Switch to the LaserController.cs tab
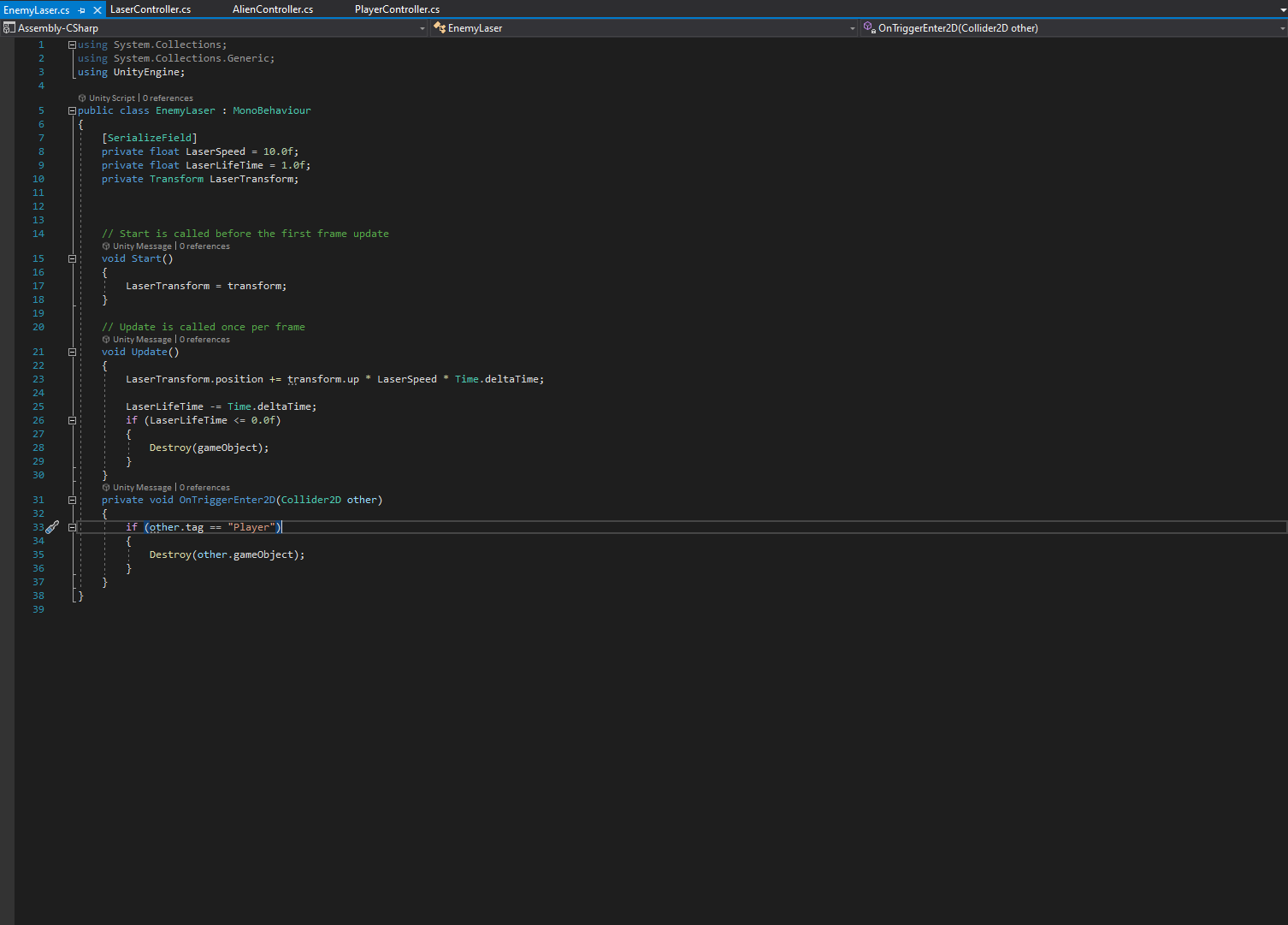This screenshot has height=925, width=1288. tap(151, 9)
